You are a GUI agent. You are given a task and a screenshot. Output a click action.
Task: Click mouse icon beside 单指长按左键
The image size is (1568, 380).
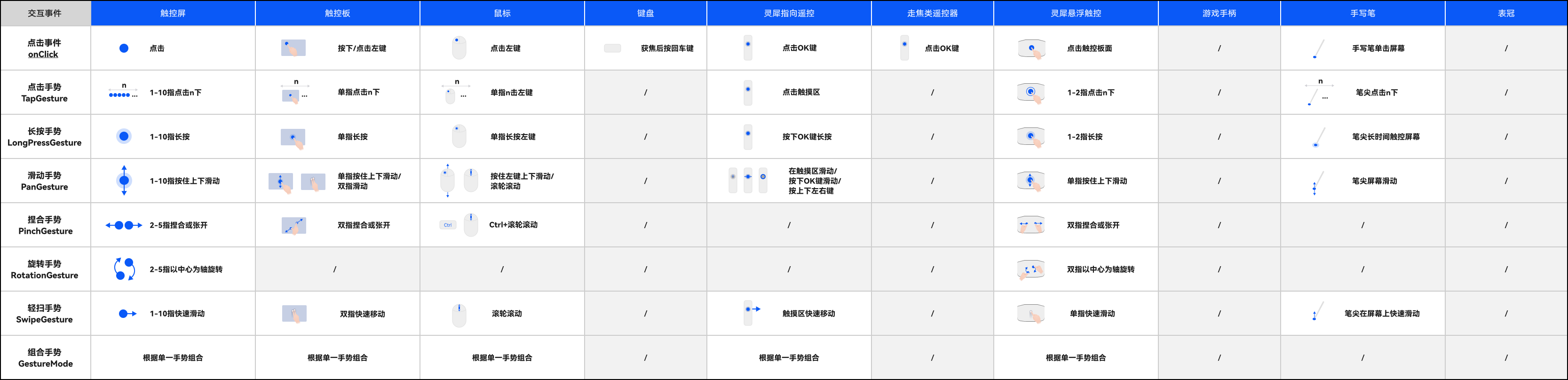coord(459,136)
